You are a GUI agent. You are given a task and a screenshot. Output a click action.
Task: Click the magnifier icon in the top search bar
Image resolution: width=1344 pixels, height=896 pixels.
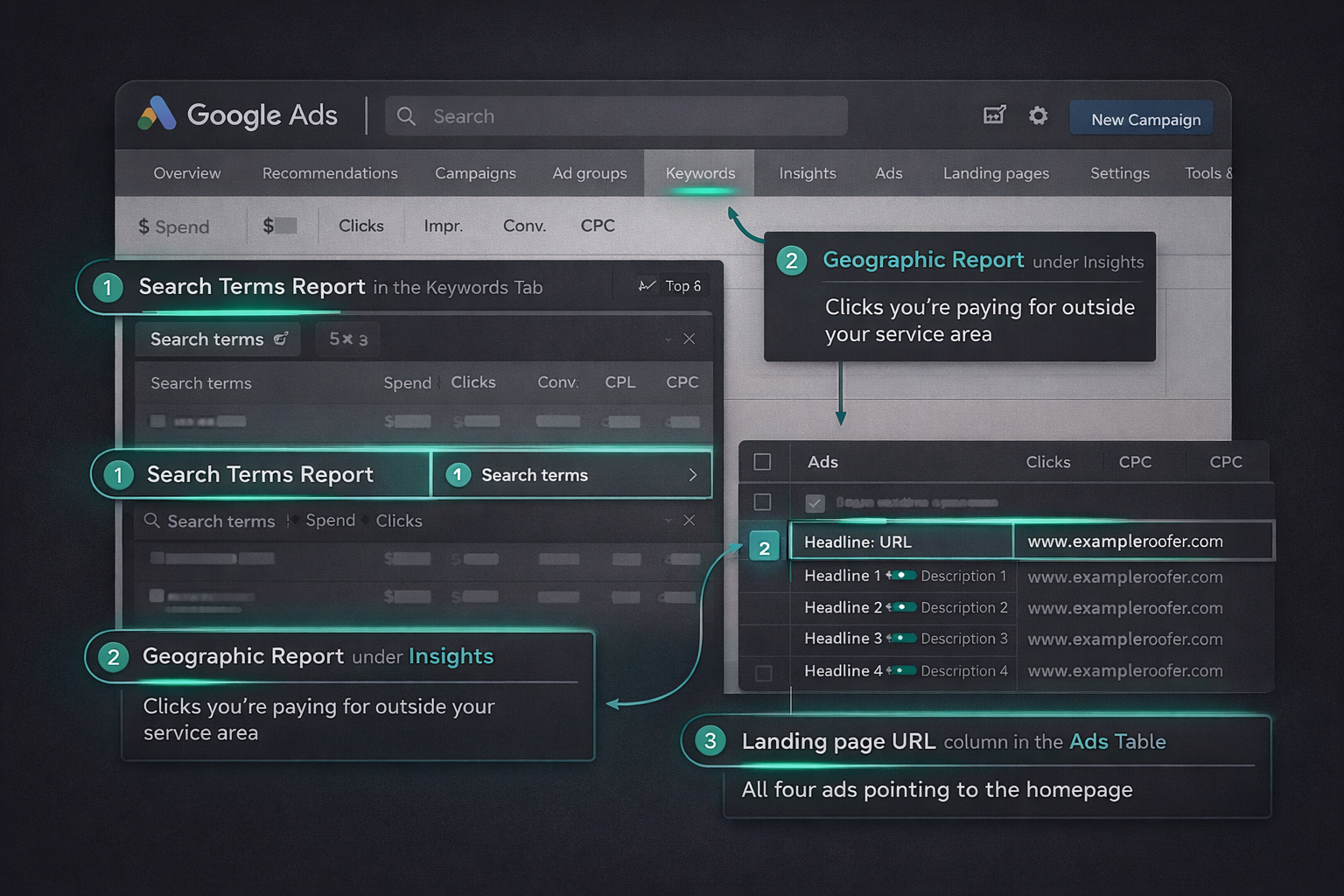point(406,116)
